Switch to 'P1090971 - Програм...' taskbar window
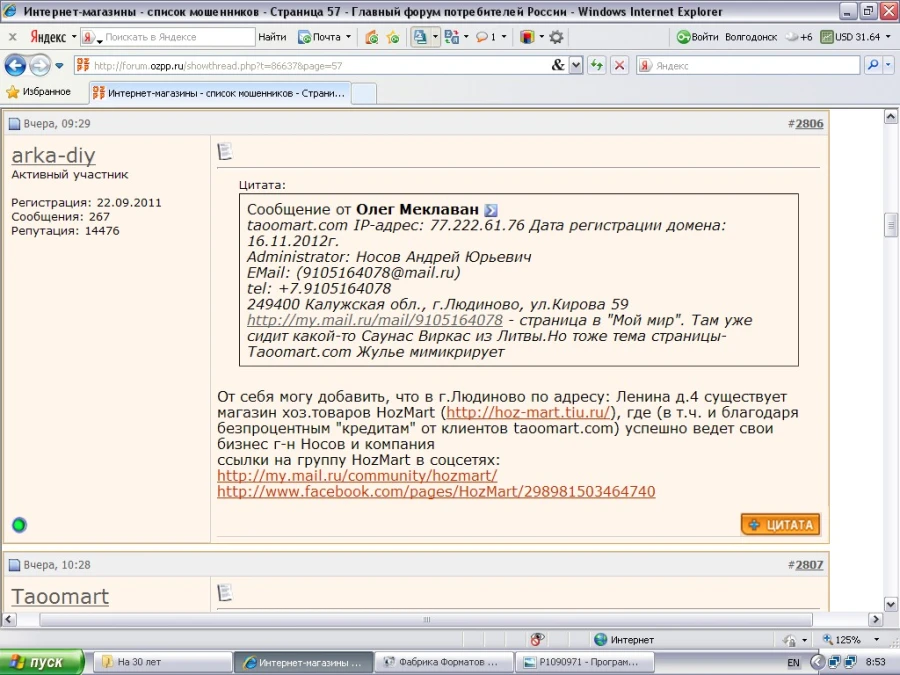 (585, 662)
